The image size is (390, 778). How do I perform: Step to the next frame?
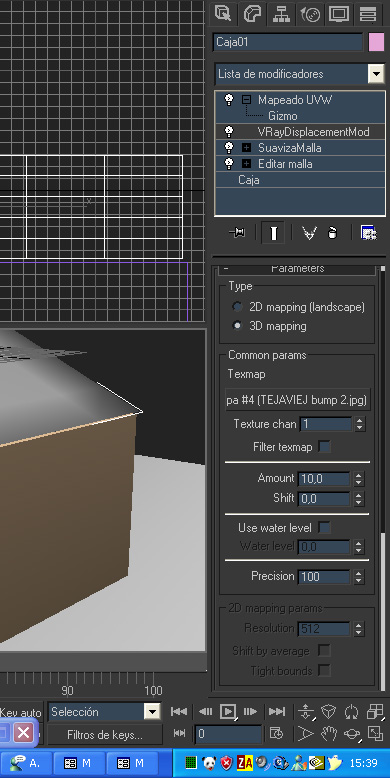[x=251, y=712]
